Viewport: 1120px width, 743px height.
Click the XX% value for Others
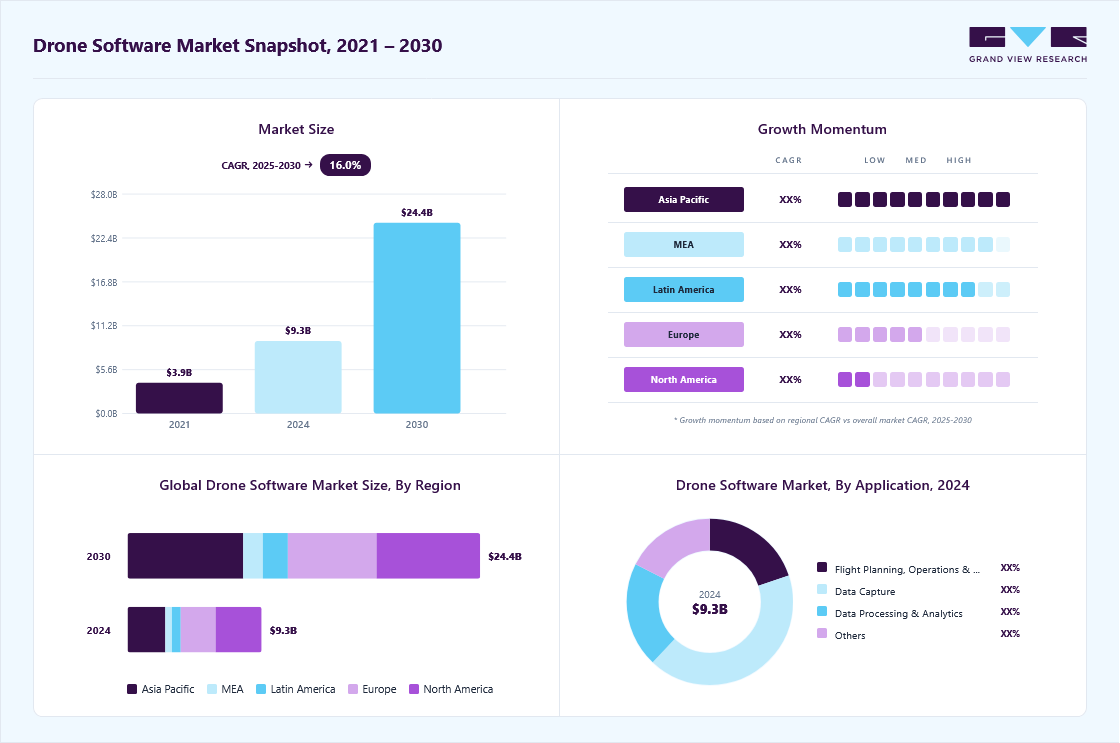click(x=1010, y=634)
